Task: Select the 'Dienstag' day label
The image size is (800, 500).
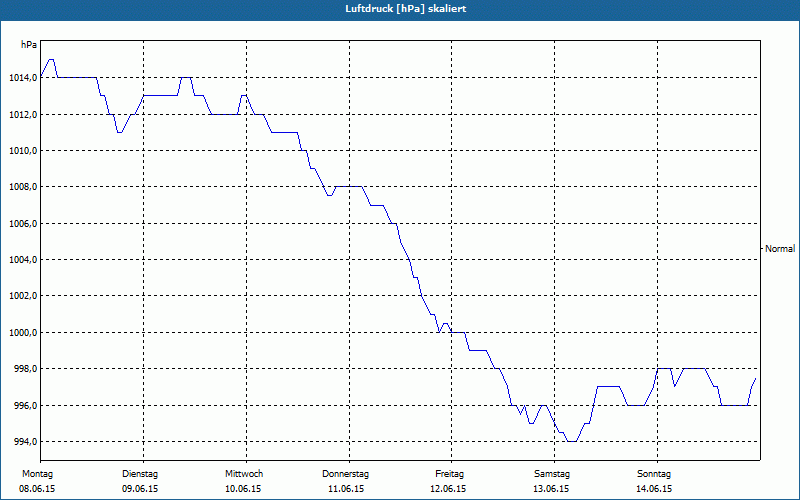Action: pyautogui.click(x=140, y=473)
